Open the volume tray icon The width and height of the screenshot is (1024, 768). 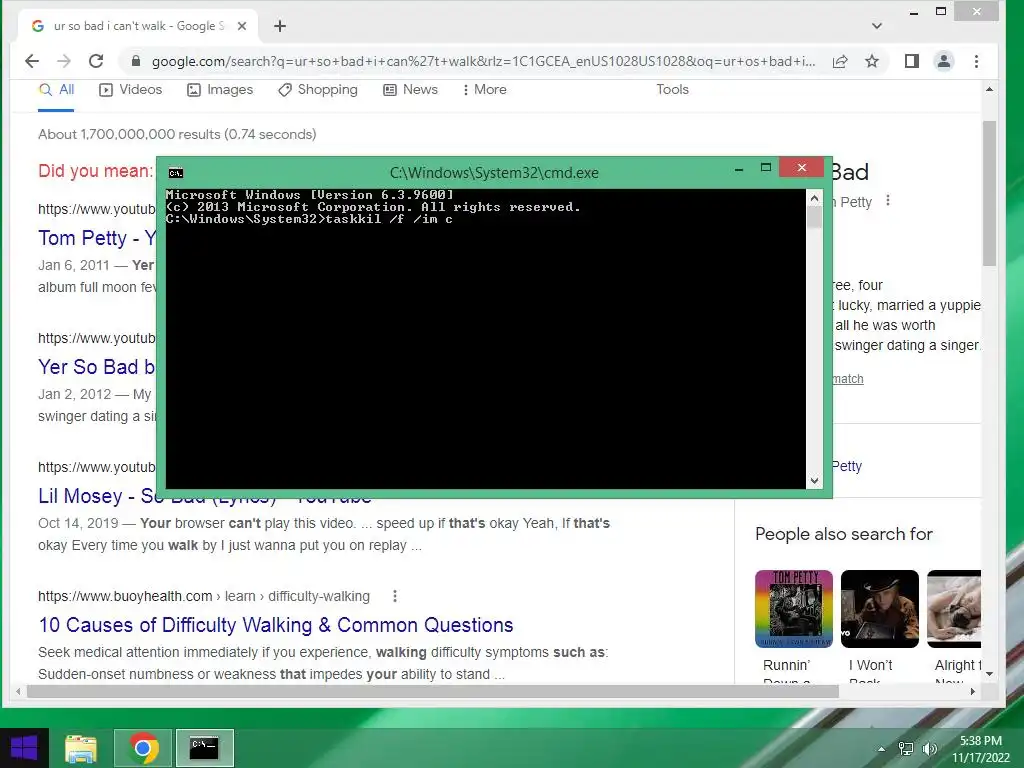(x=929, y=749)
